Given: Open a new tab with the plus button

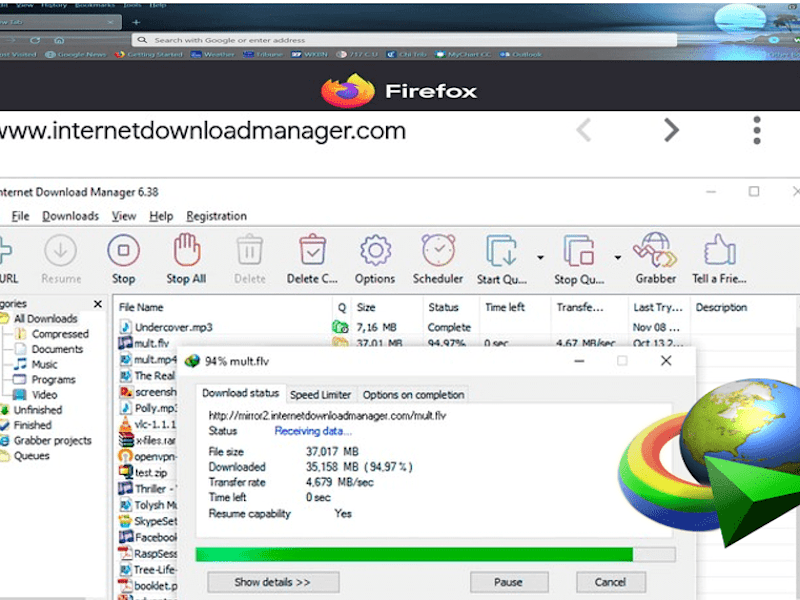Looking at the screenshot, I should 136,22.
